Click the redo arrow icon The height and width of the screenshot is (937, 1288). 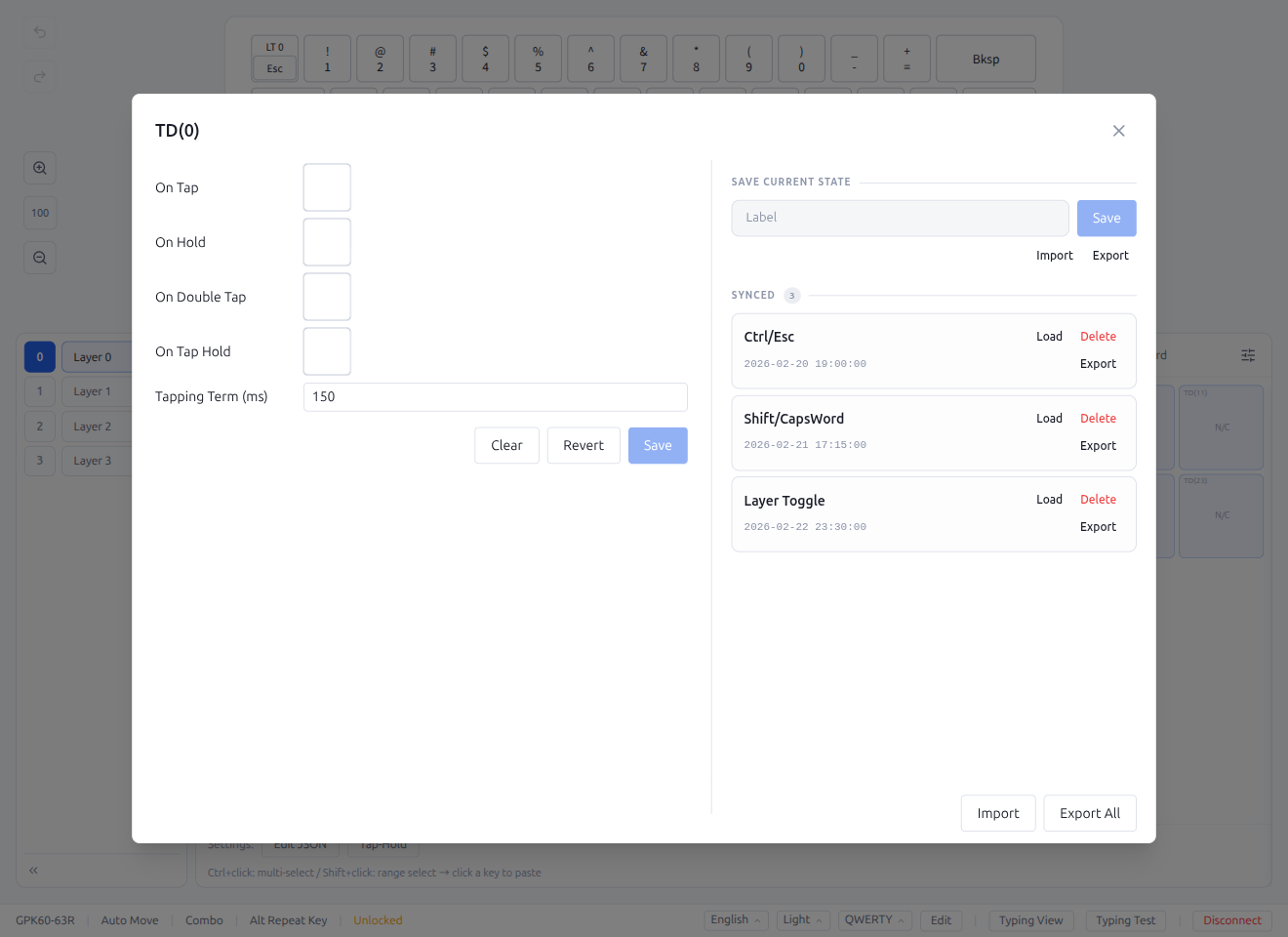coord(40,76)
